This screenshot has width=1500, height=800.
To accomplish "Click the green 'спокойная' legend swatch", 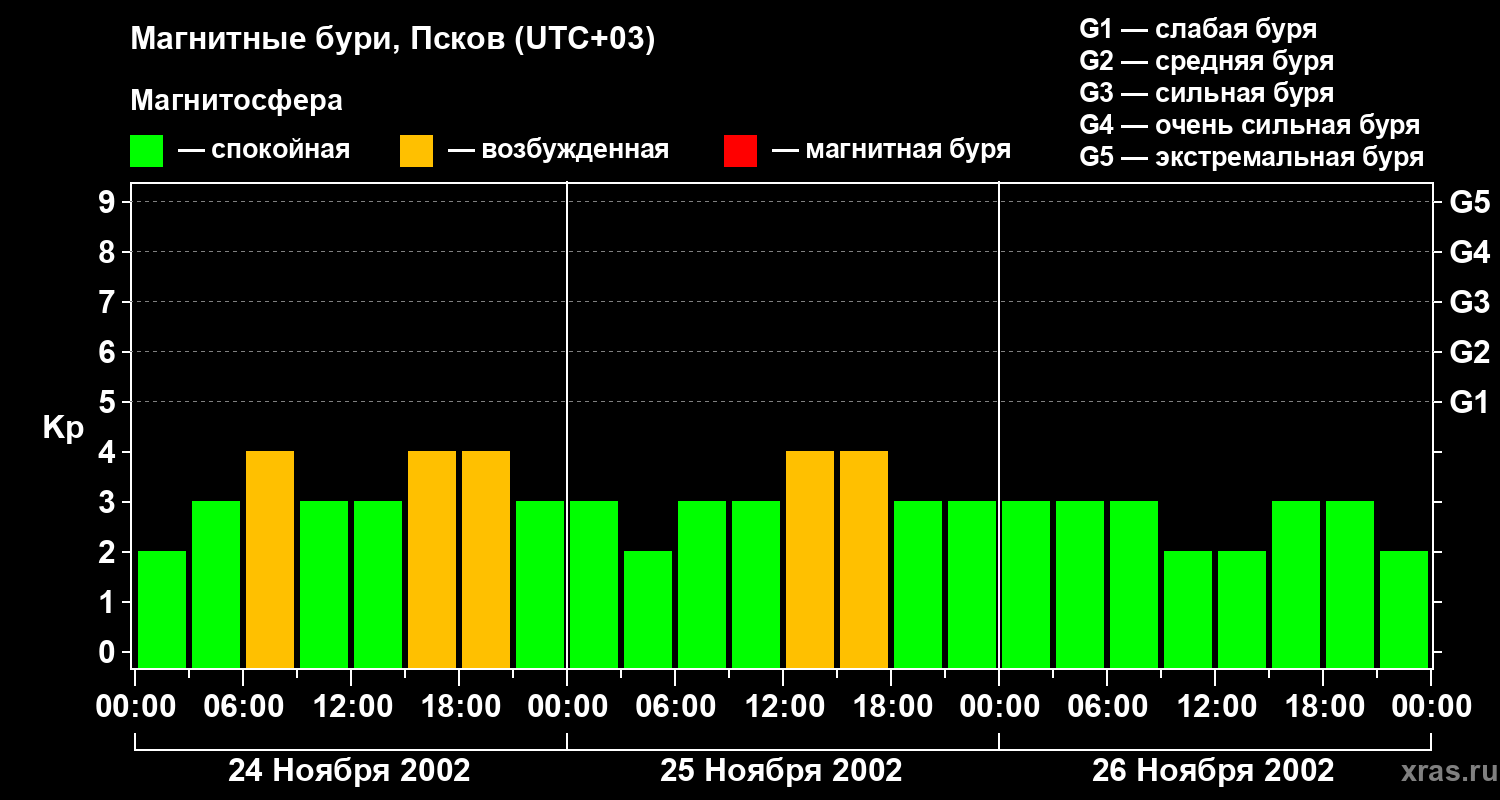I will 146,151.
